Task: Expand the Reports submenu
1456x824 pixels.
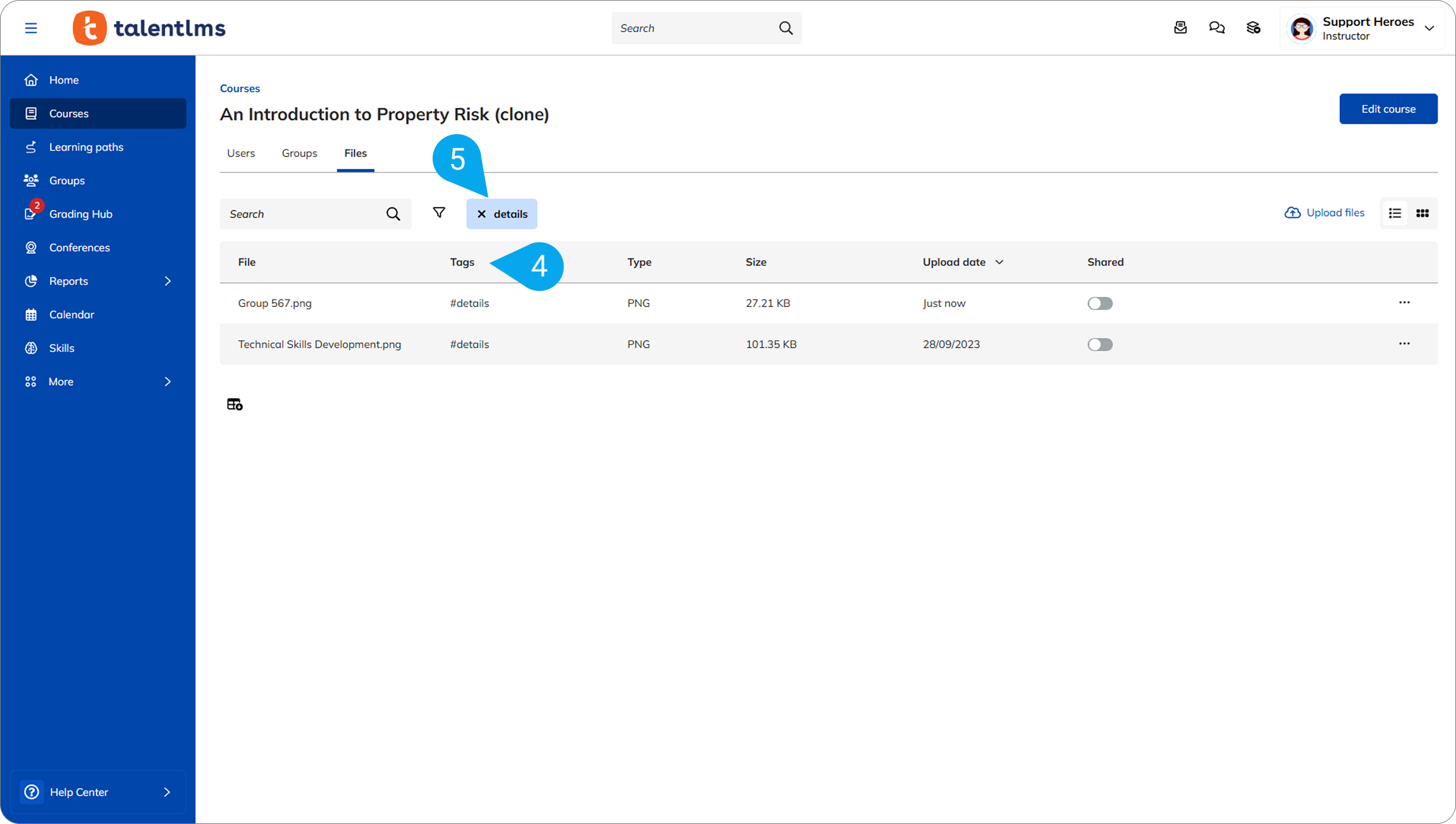Action: 168,281
